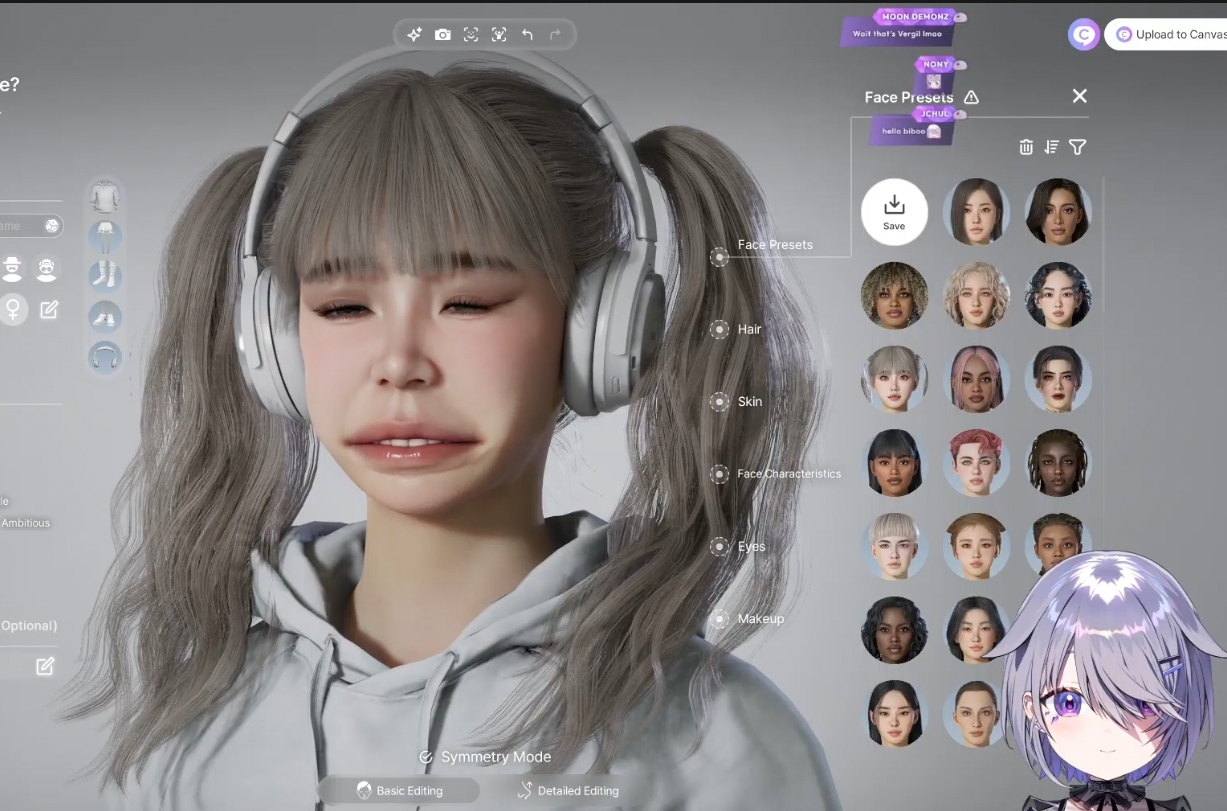
Task: Switch to Detailed Editing tab
Action: [568, 790]
